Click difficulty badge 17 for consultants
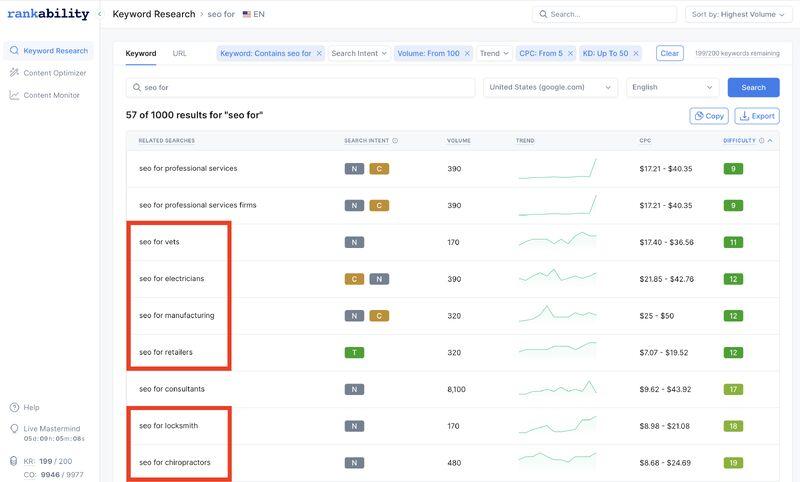The height and width of the screenshot is (482, 800). [x=733, y=389]
